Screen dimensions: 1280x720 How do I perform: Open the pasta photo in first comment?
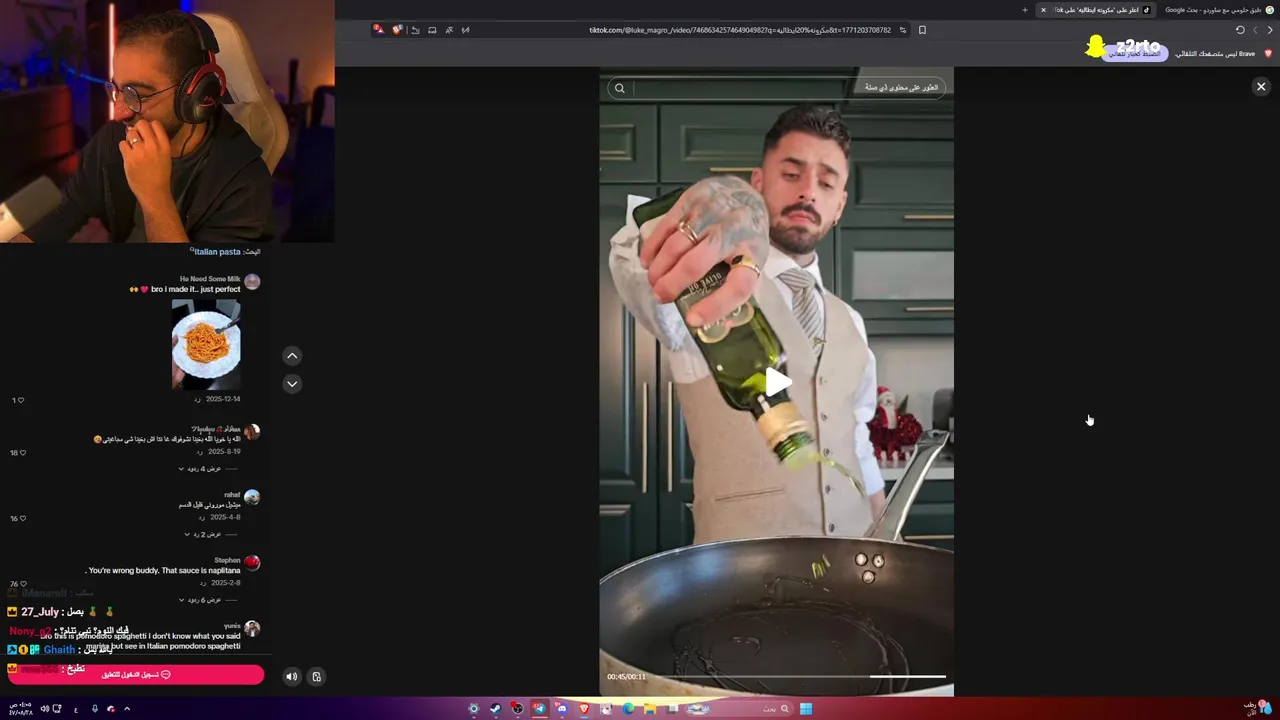point(206,344)
